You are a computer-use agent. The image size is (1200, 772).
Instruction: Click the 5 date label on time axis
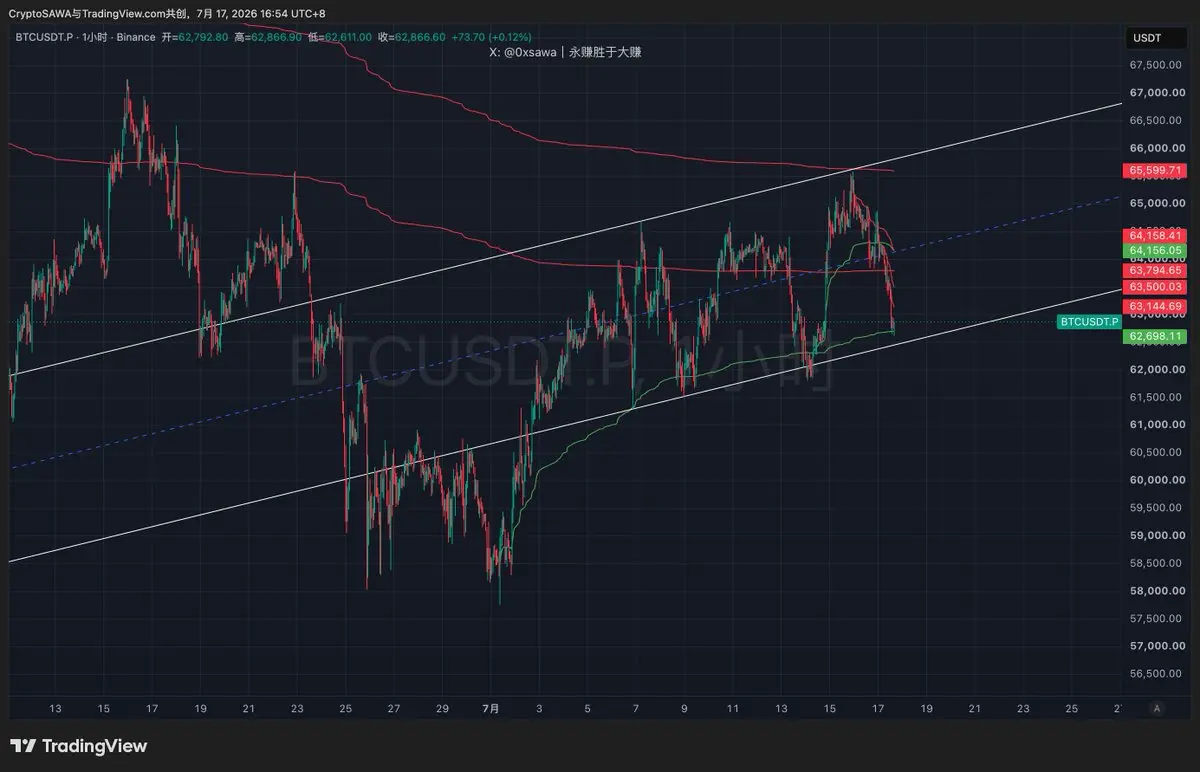point(587,709)
